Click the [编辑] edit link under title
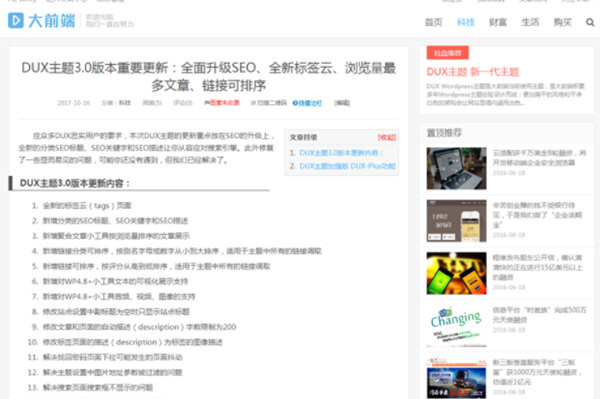 click(x=342, y=103)
